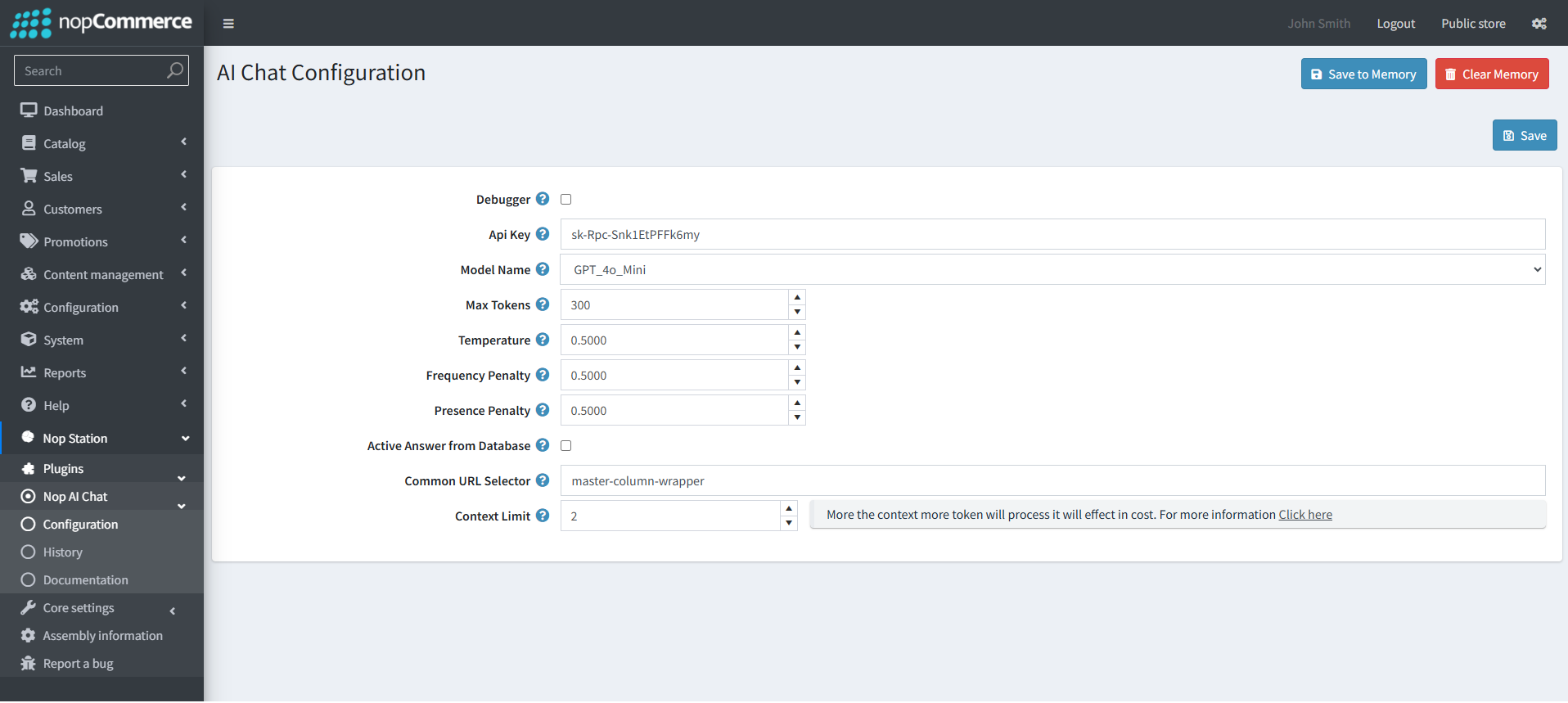Viewport: 1568px width, 703px height.
Task: Tick Active Answer from Database checkbox
Action: tap(565, 445)
